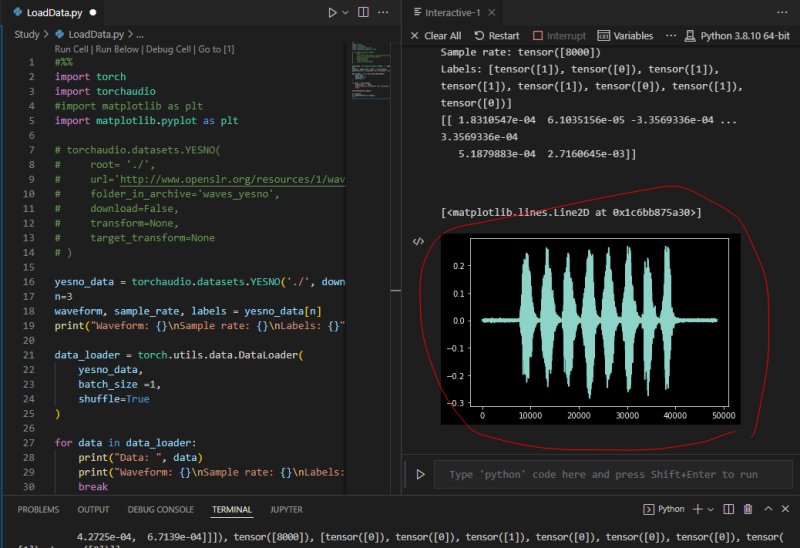Screen dimensions: 800x548
Task: Open editor More Actions menu
Action: 383,12
